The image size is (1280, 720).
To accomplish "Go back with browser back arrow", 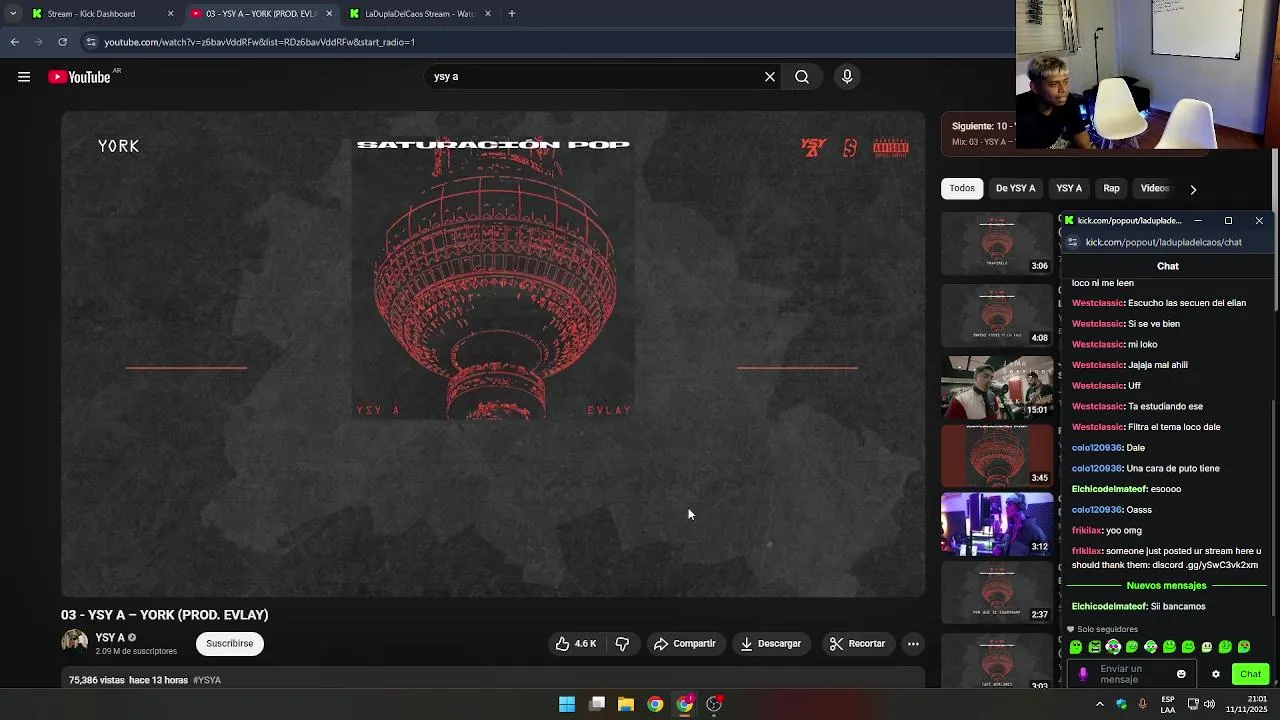I will tap(14, 42).
